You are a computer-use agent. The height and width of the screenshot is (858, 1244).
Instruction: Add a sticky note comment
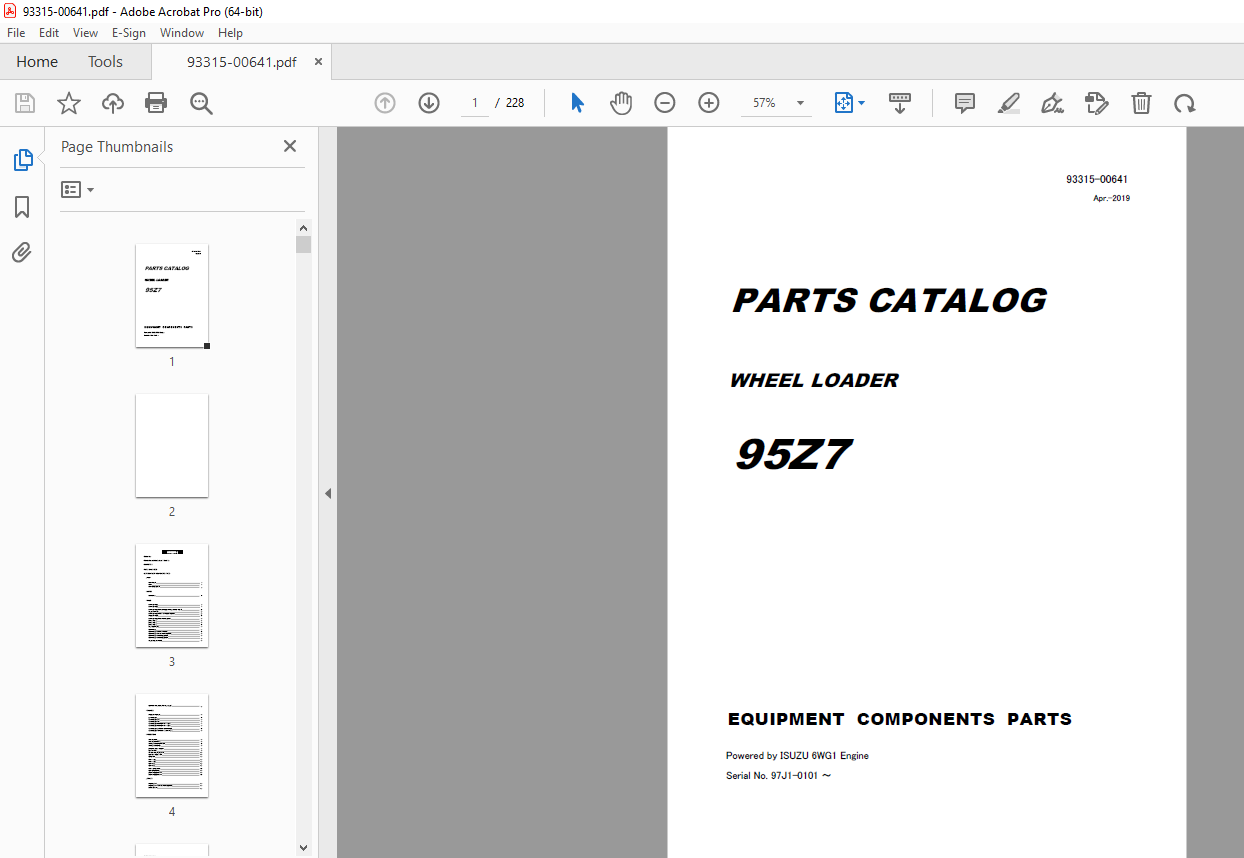(x=965, y=103)
